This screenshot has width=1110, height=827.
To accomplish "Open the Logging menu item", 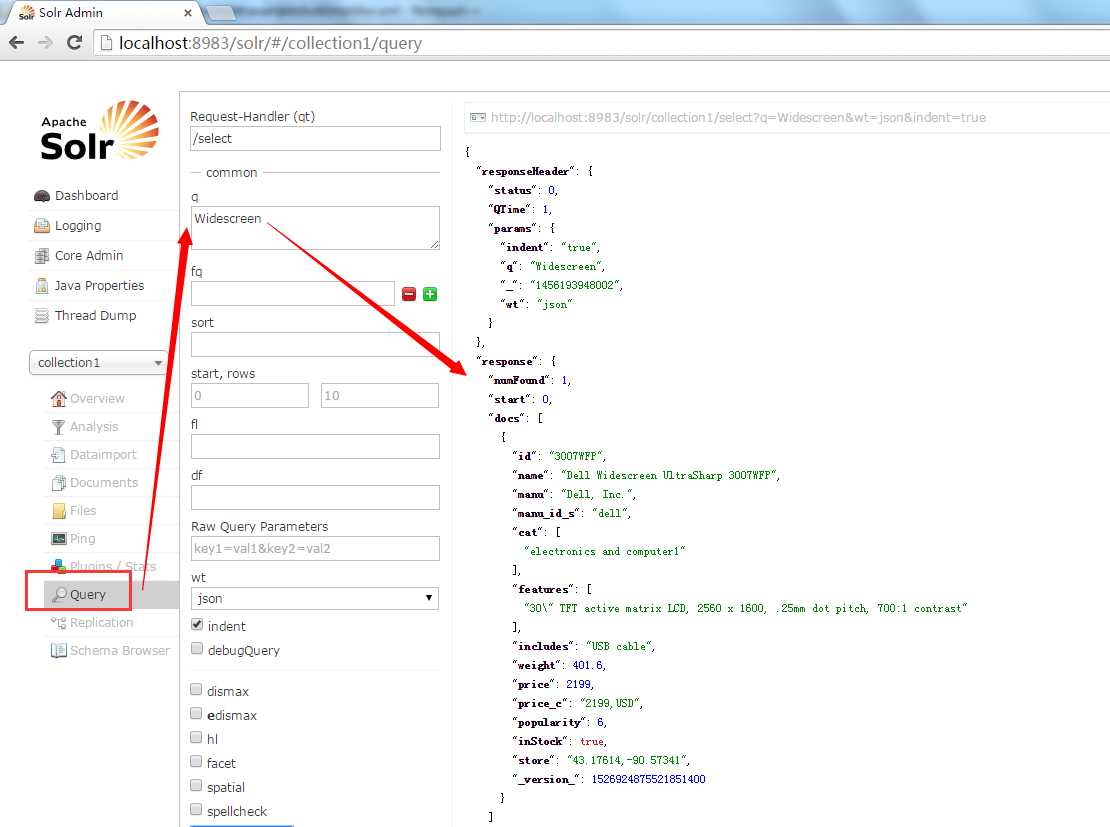I will pyautogui.click(x=78, y=226).
